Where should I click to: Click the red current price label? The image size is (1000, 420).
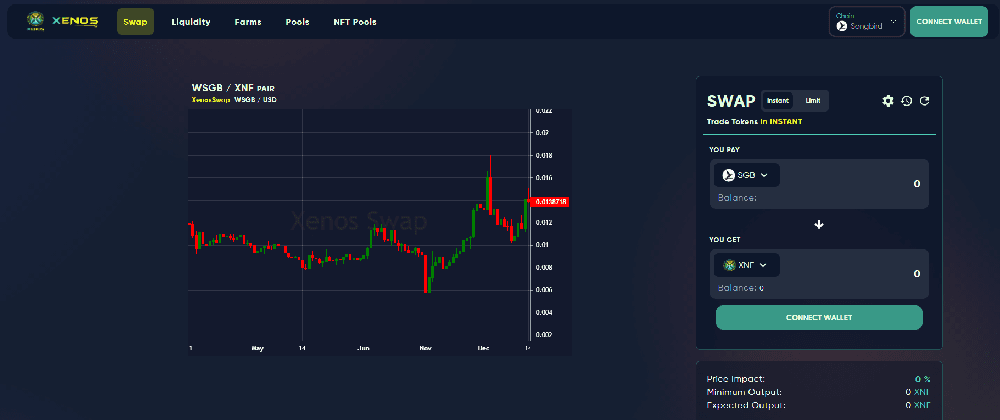(551, 201)
